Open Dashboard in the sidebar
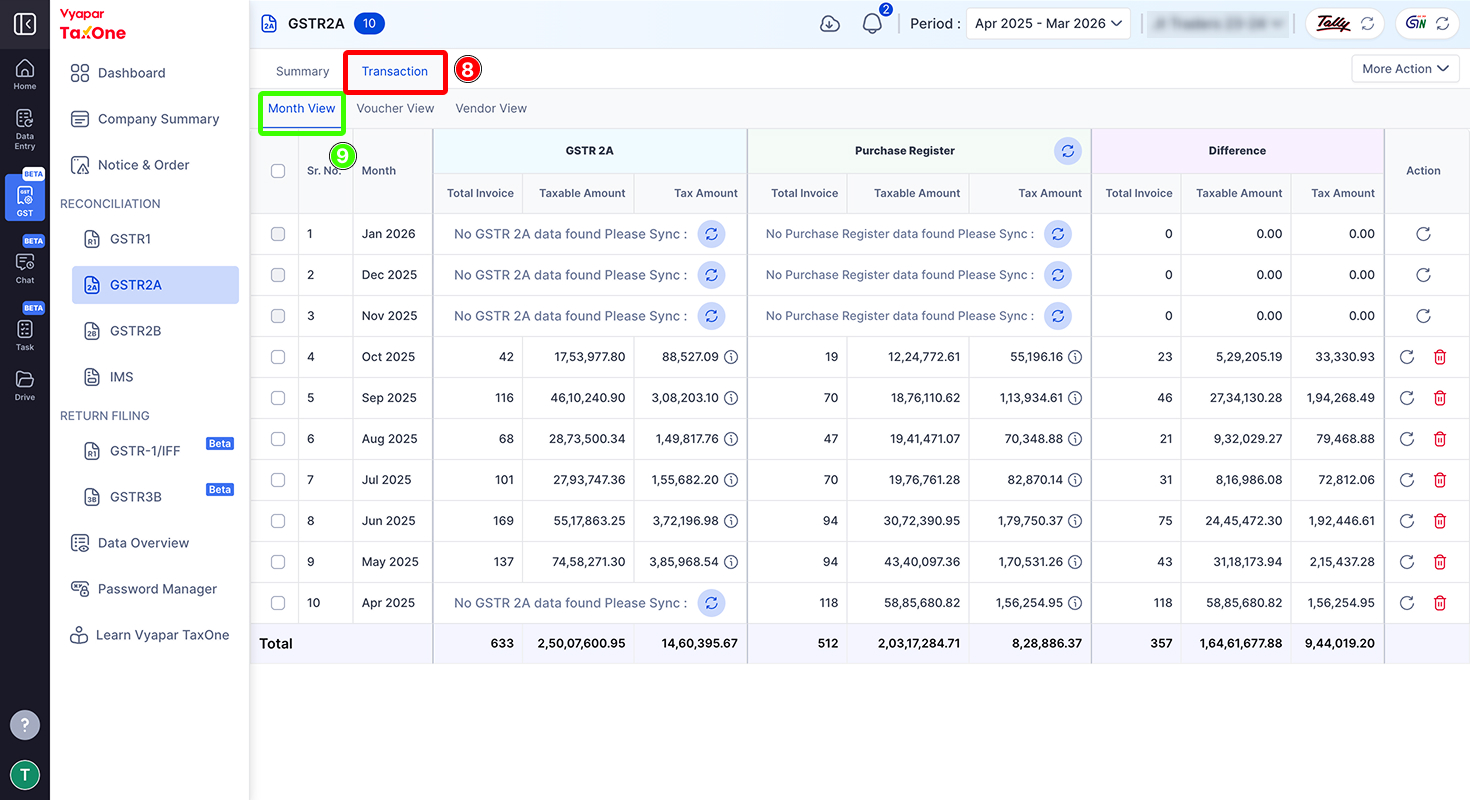The width and height of the screenshot is (1470, 800). coord(131,73)
